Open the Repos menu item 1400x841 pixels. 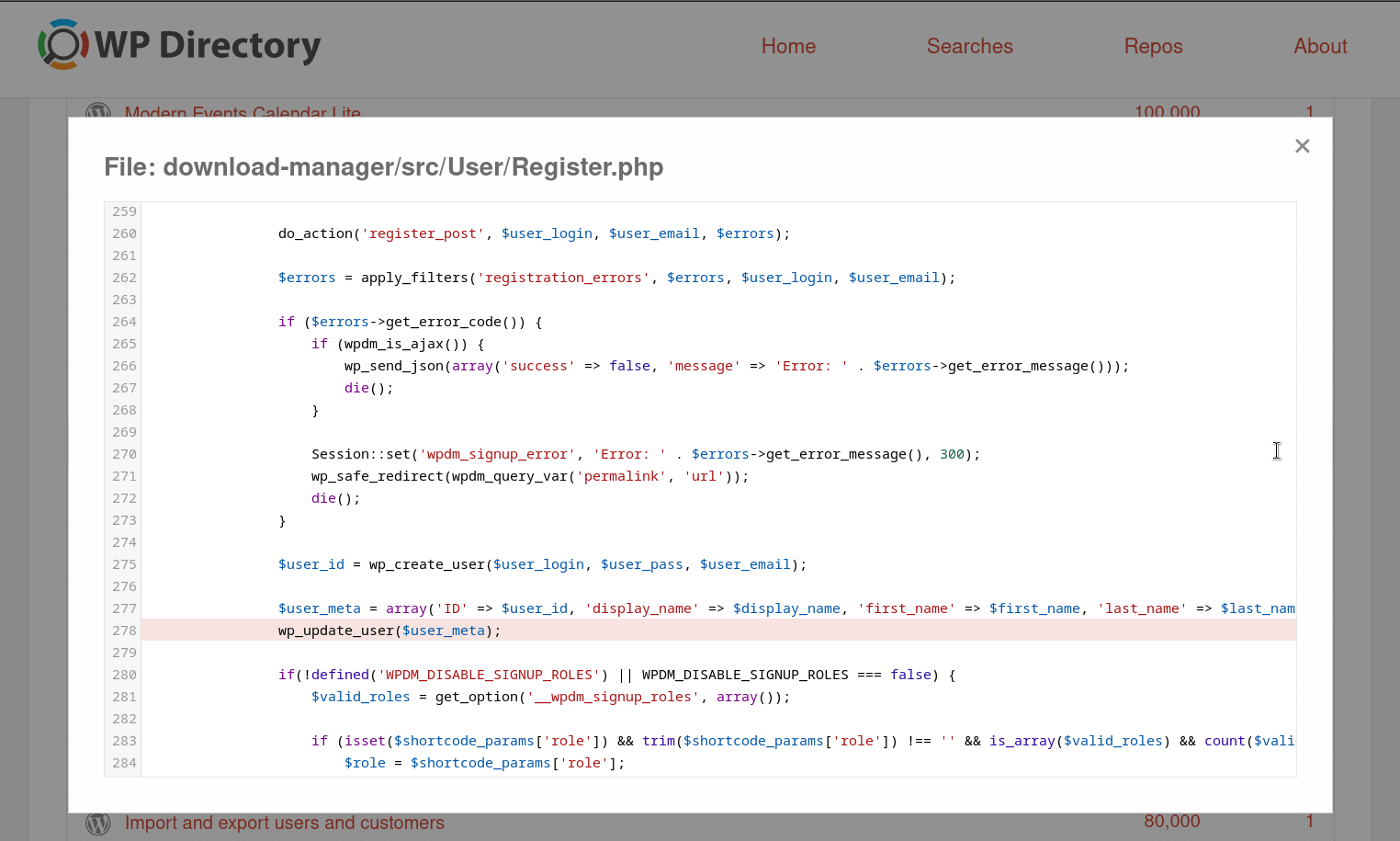(x=1153, y=46)
